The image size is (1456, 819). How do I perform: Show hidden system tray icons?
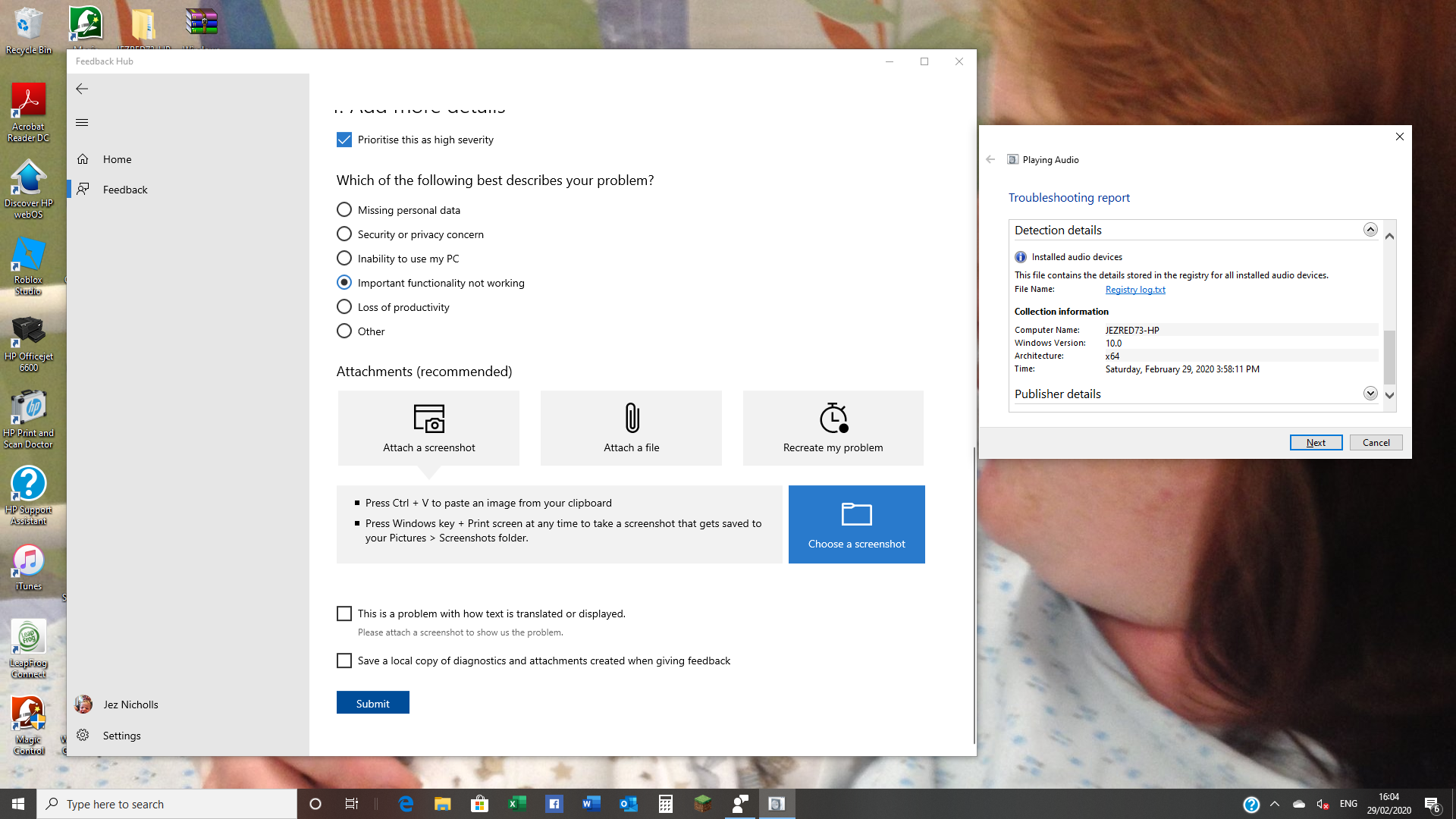click(x=1275, y=804)
